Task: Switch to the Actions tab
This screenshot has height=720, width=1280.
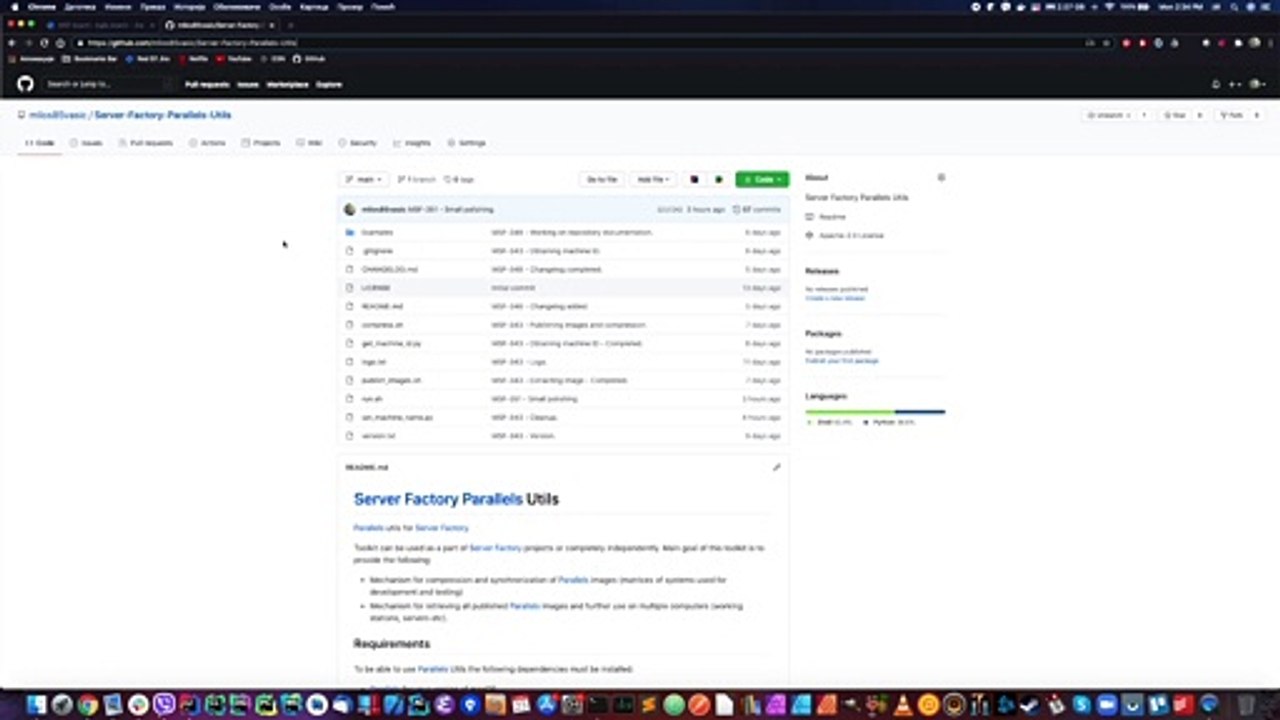Action: 207,143
